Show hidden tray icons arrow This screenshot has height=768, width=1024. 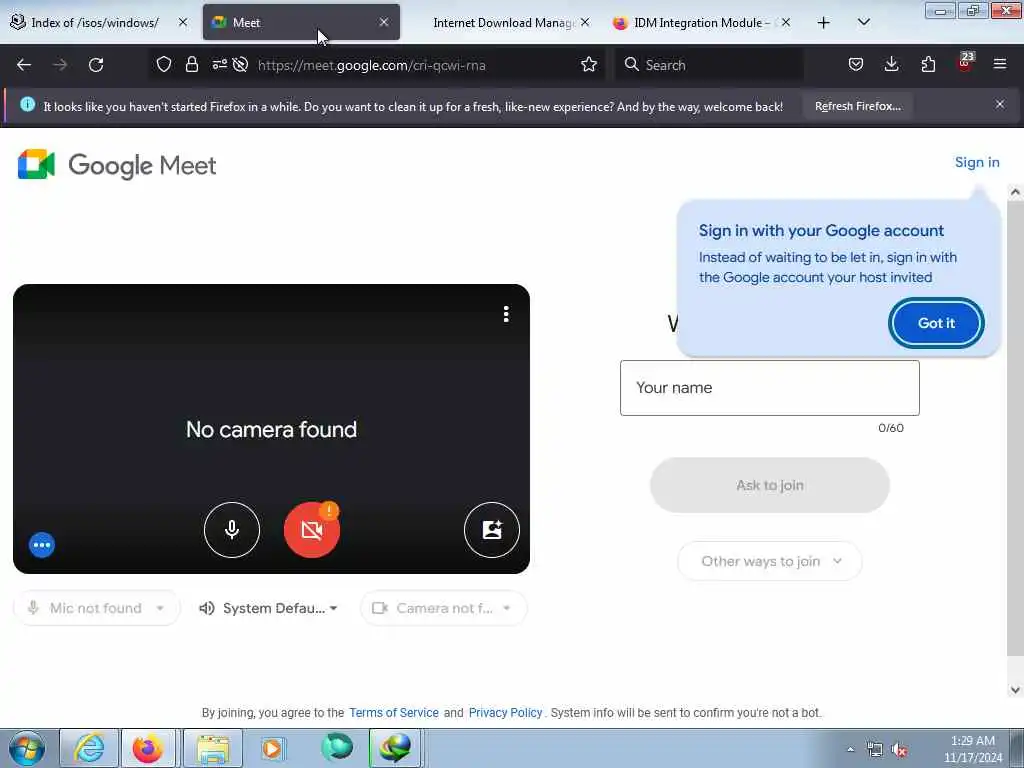point(850,750)
